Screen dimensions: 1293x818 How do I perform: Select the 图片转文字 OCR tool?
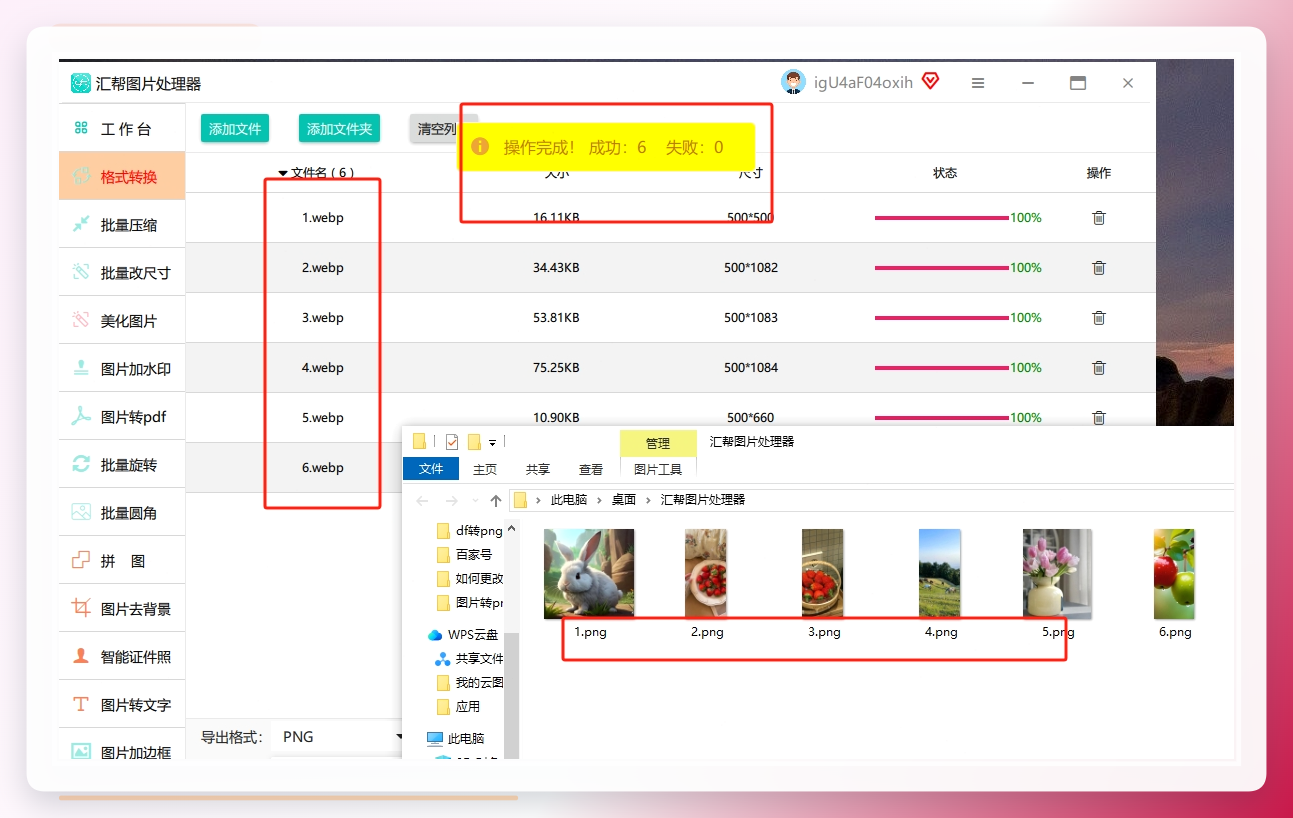(122, 705)
